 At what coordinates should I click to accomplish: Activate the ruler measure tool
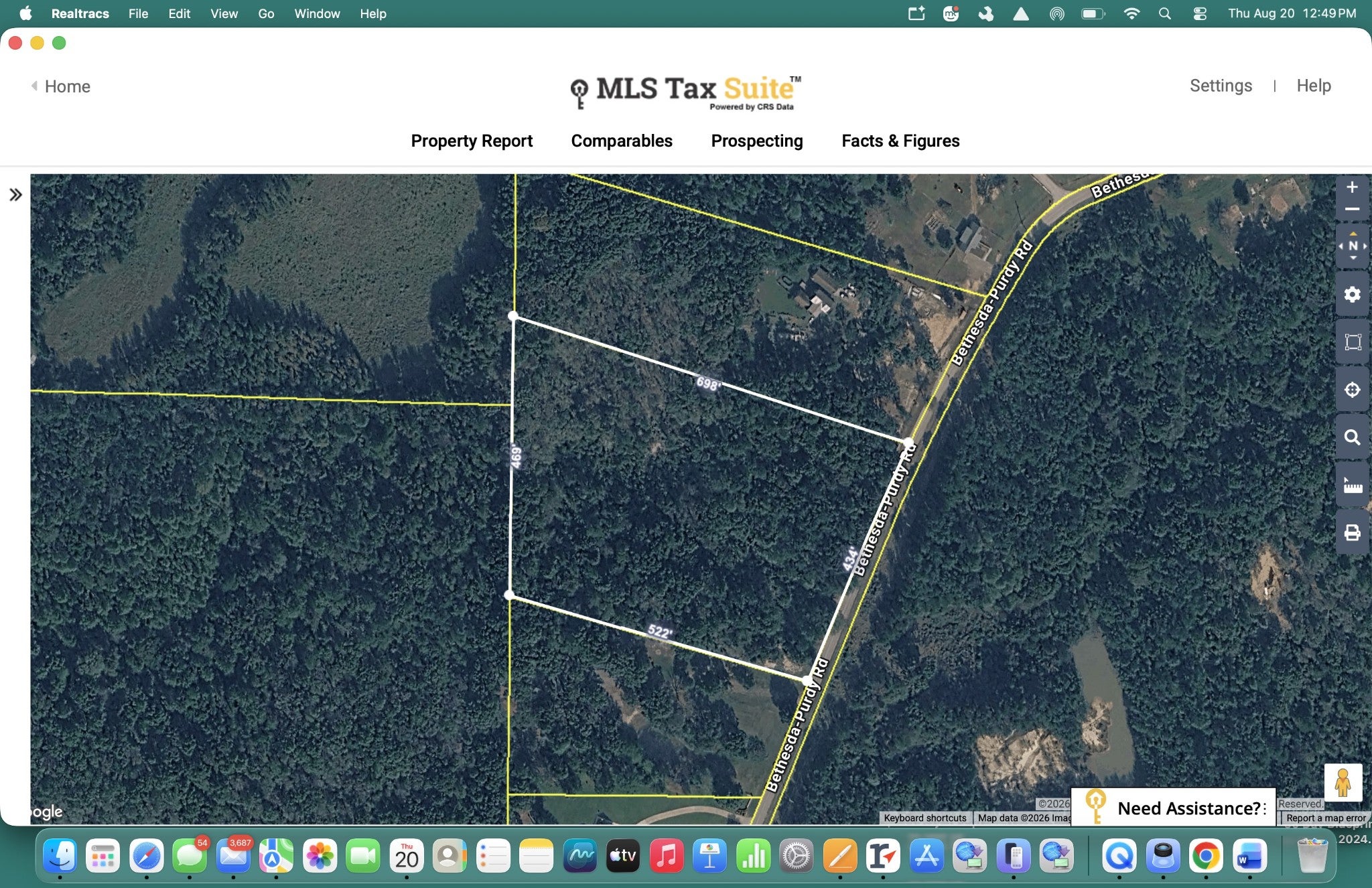1353,486
